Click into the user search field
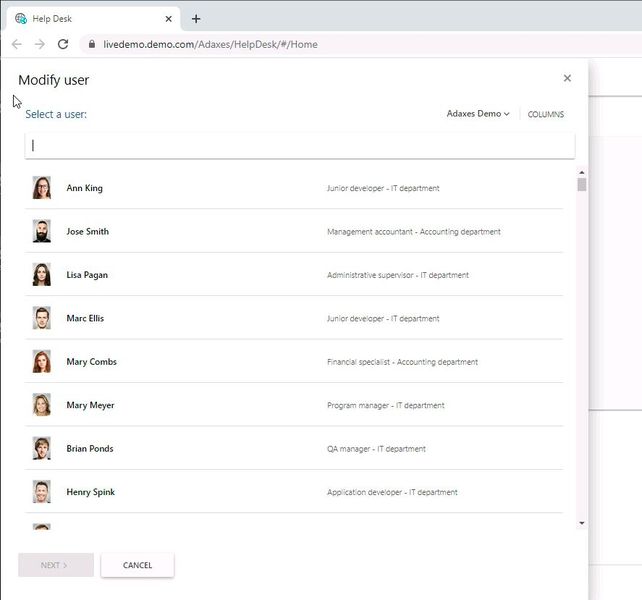The image size is (642, 600). tap(300, 145)
